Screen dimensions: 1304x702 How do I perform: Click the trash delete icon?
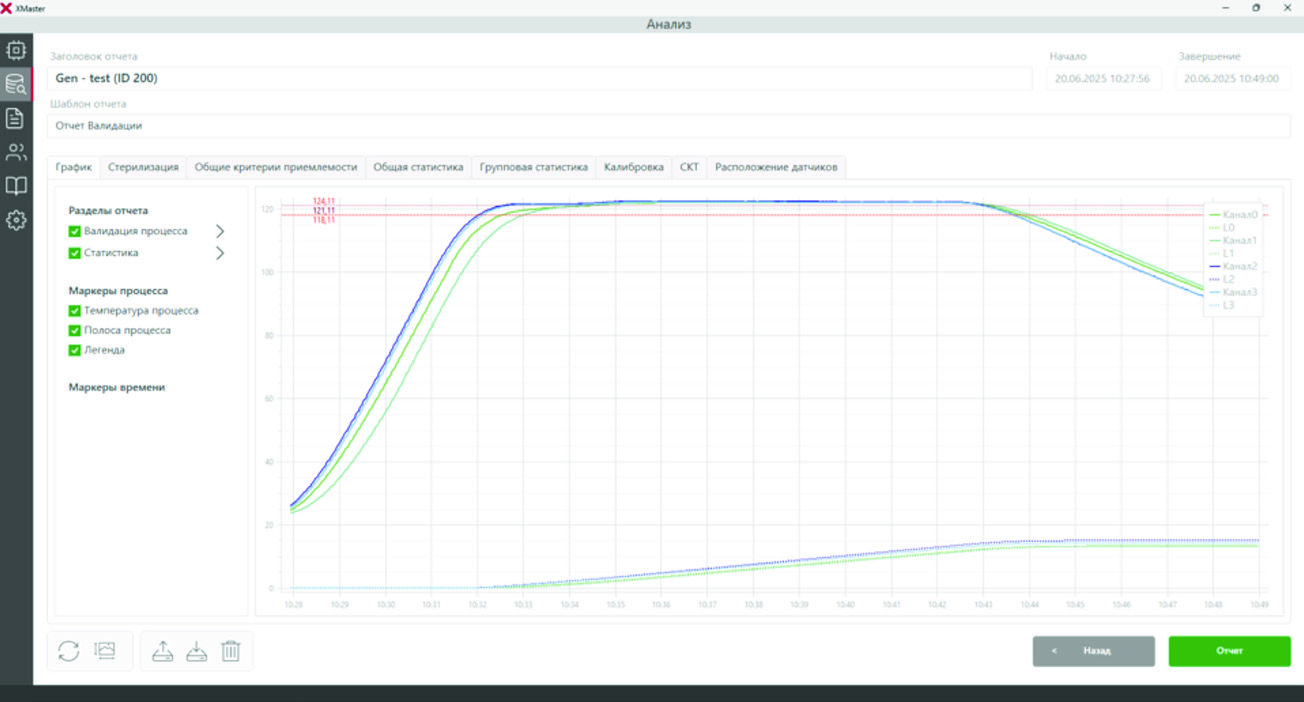pos(230,651)
